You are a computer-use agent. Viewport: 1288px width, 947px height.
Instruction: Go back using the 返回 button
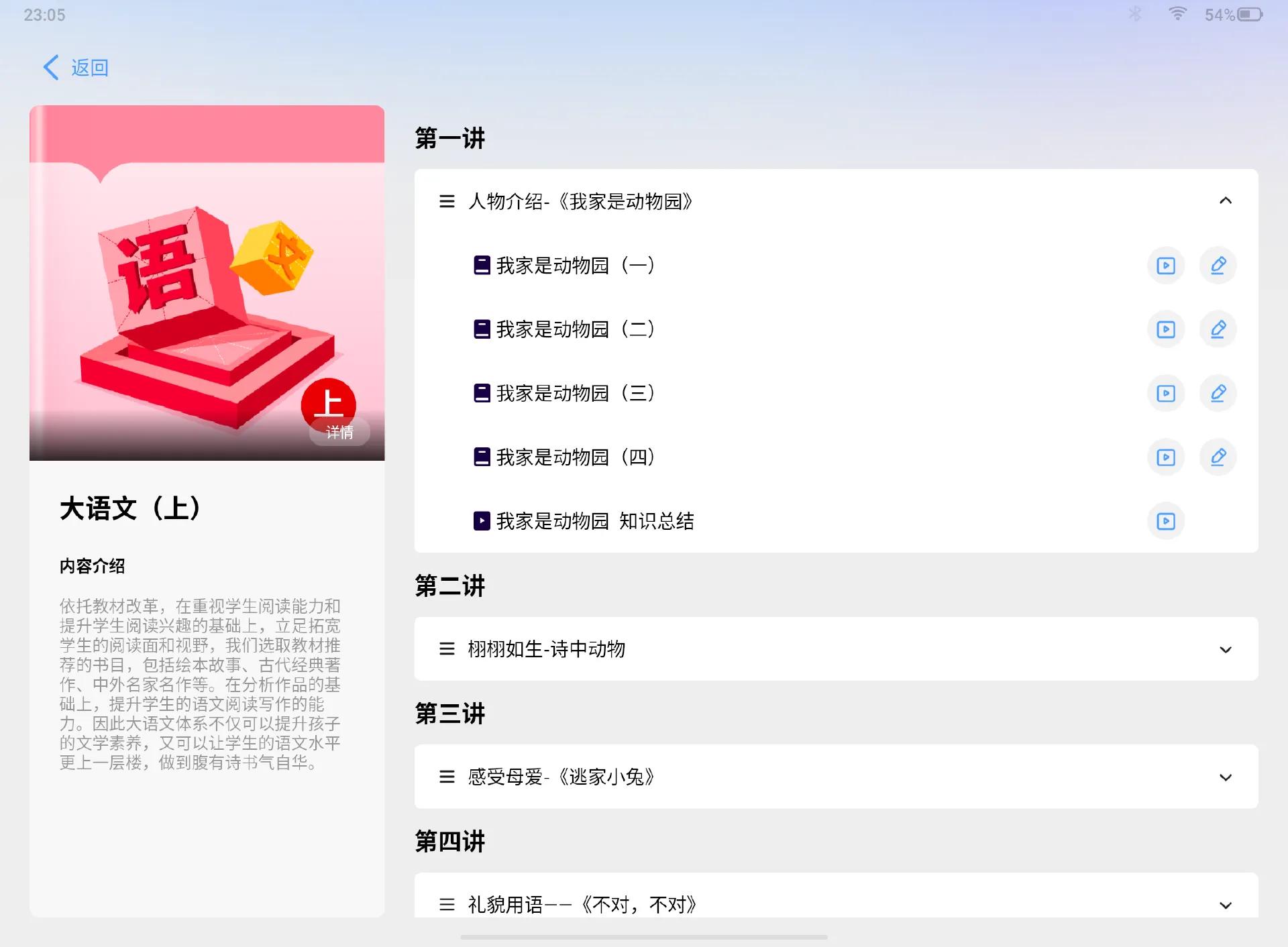pyautogui.click(x=76, y=67)
